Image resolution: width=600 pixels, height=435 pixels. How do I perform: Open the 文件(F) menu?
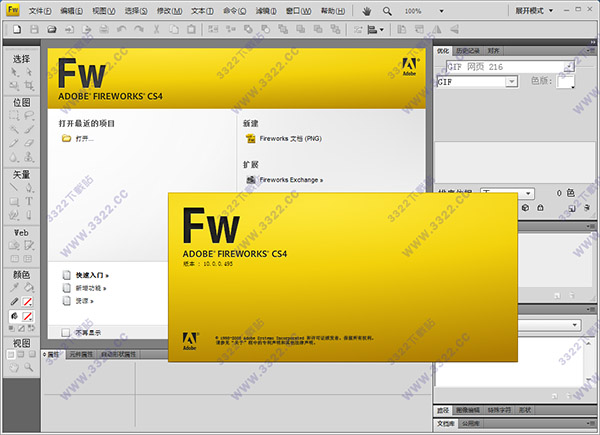coord(40,11)
